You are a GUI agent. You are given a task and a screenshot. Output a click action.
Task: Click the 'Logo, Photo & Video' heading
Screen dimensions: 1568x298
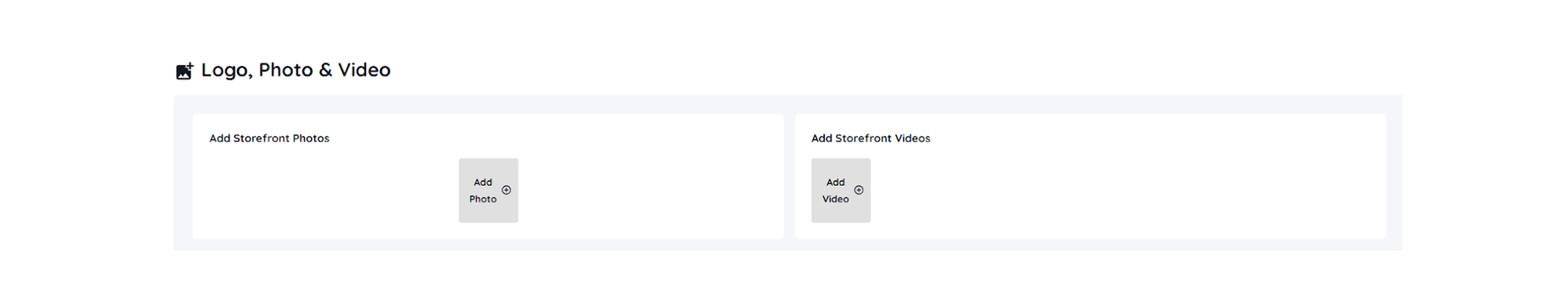pyautogui.click(x=295, y=70)
